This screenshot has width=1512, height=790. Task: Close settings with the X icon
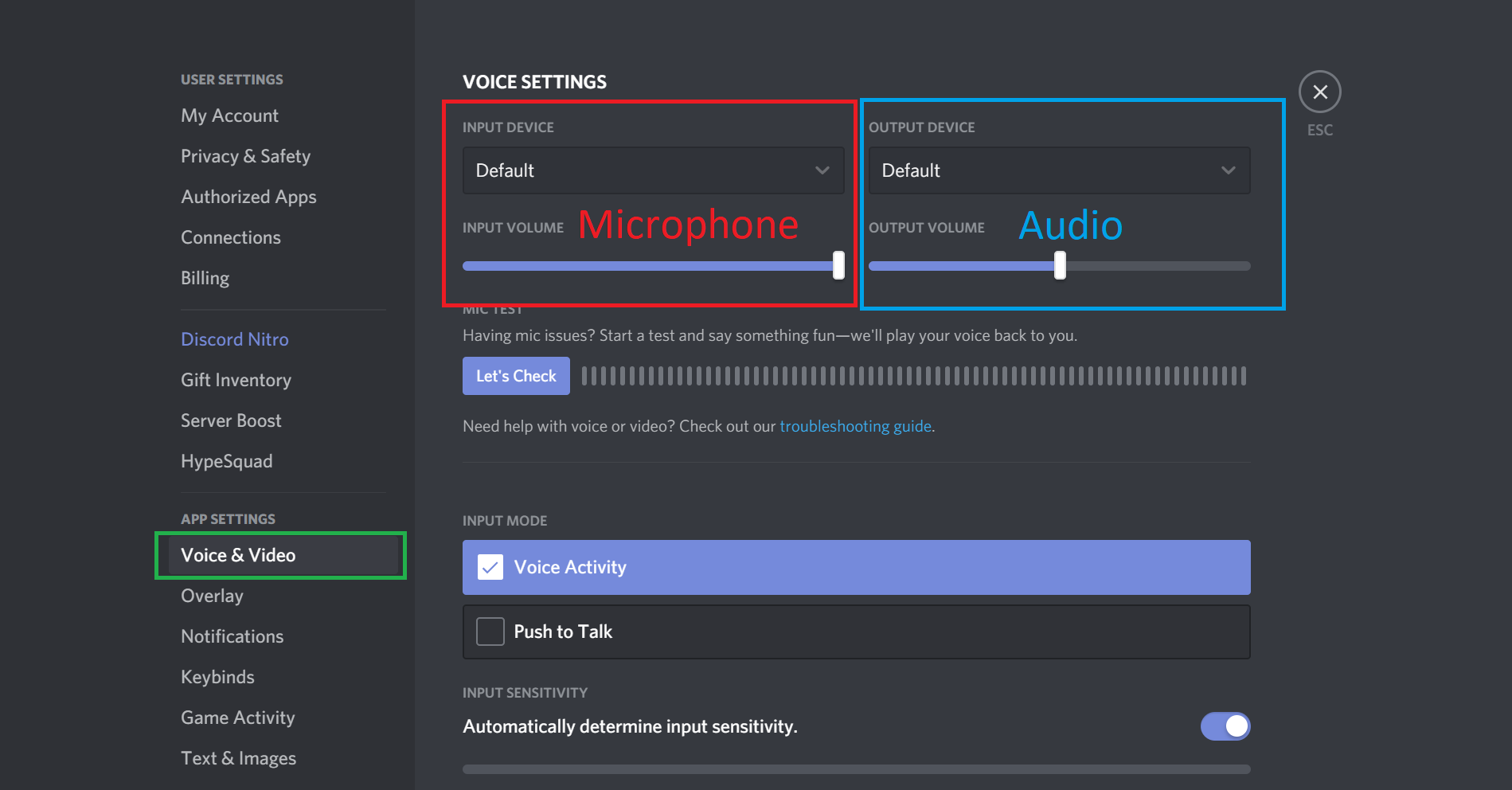(x=1319, y=92)
